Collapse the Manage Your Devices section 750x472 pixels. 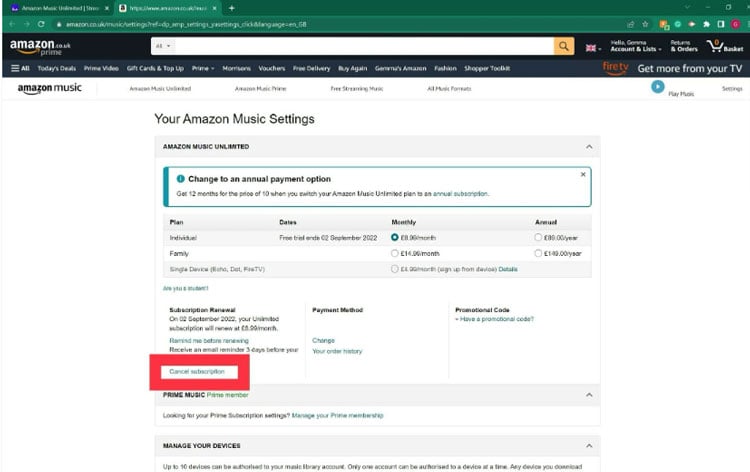(589, 446)
